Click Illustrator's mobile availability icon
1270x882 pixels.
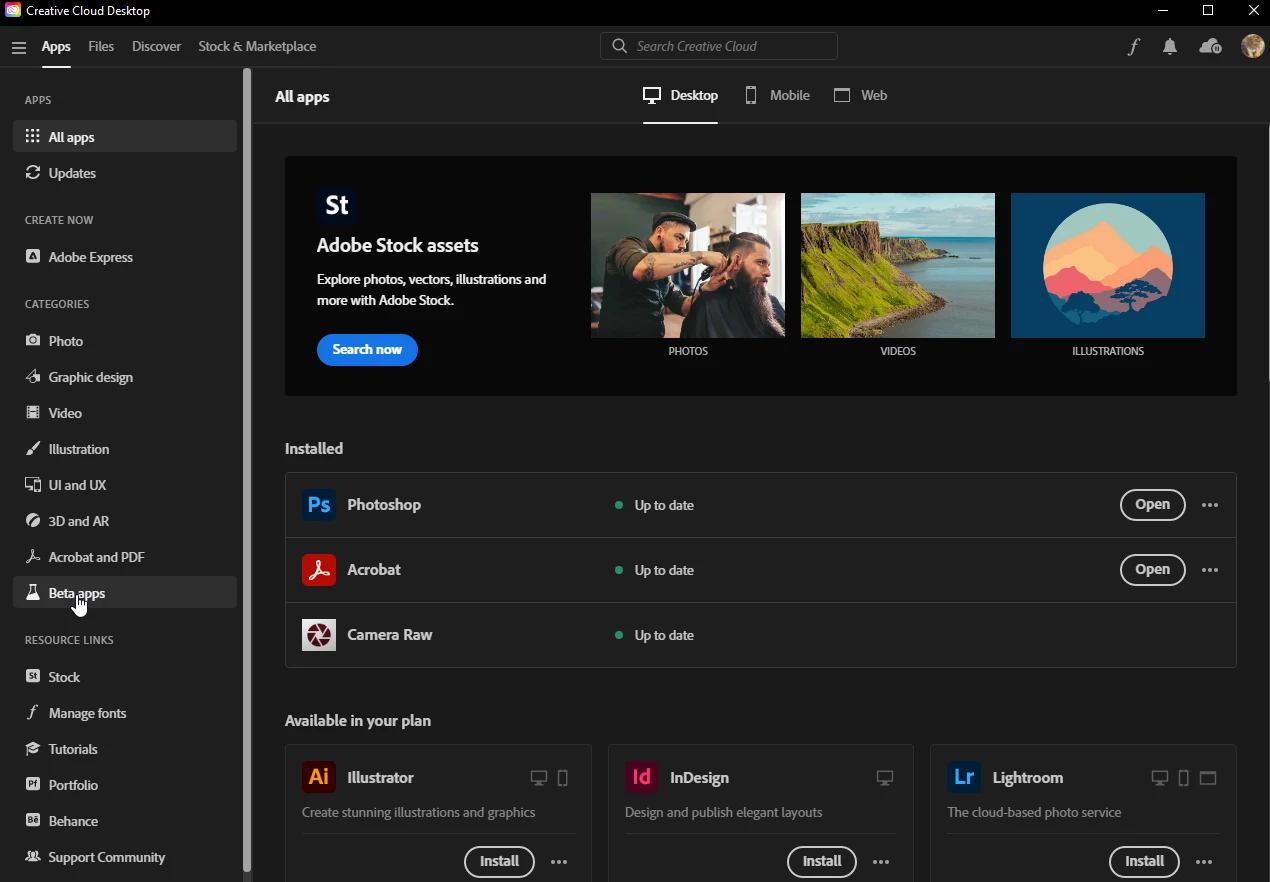(563, 778)
